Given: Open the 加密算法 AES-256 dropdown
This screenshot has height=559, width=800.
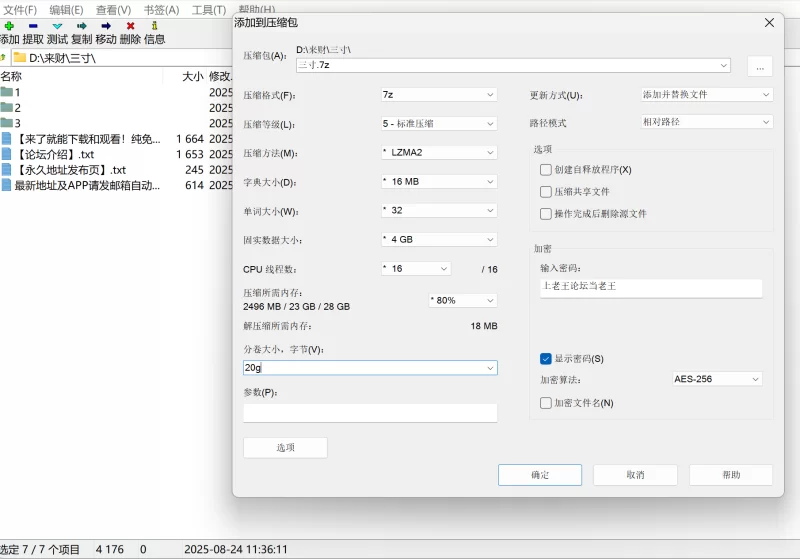Looking at the screenshot, I should (717, 379).
